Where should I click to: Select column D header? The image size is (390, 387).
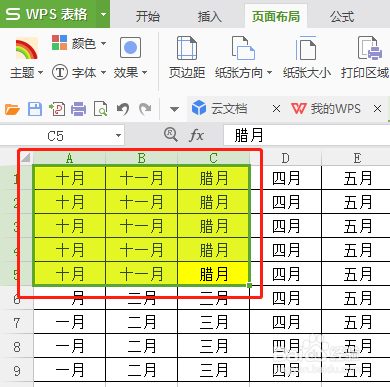tap(286, 158)
